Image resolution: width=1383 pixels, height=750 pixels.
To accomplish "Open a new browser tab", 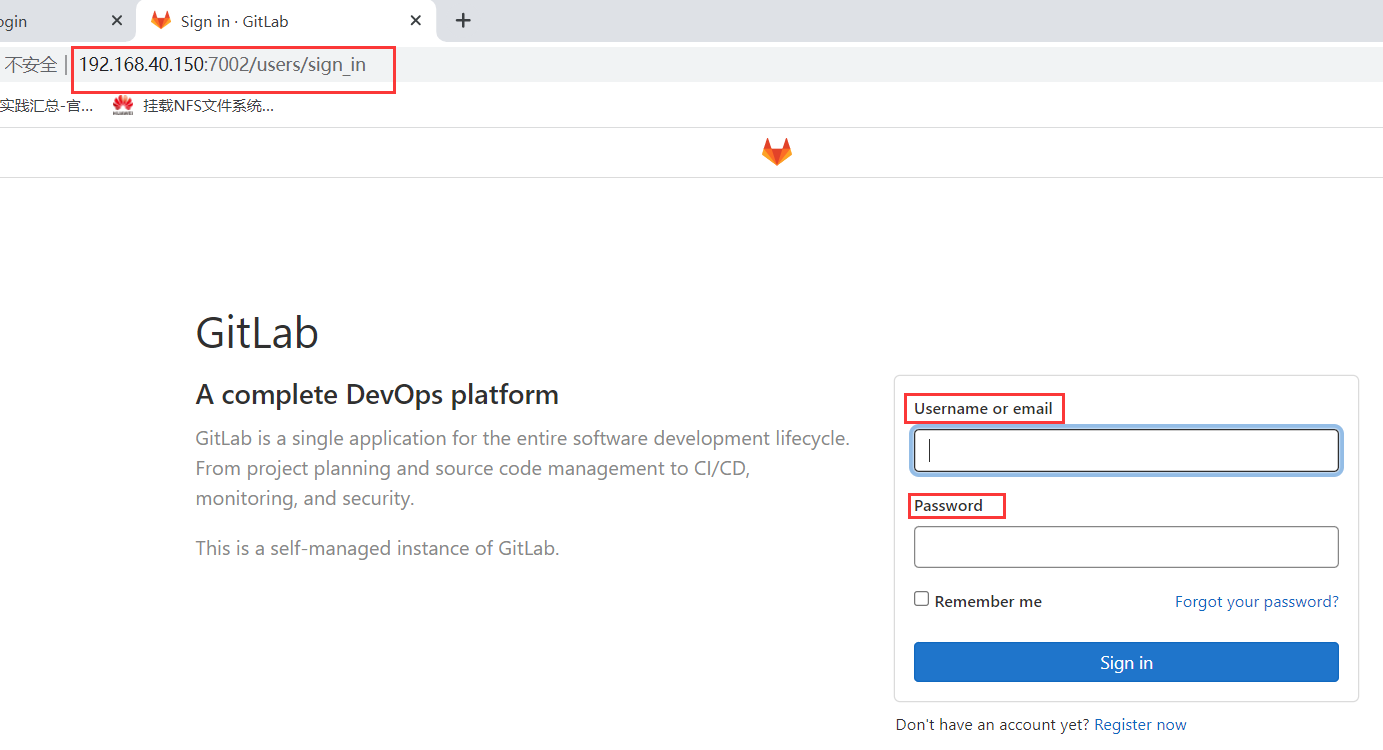I will coord(463,20).
